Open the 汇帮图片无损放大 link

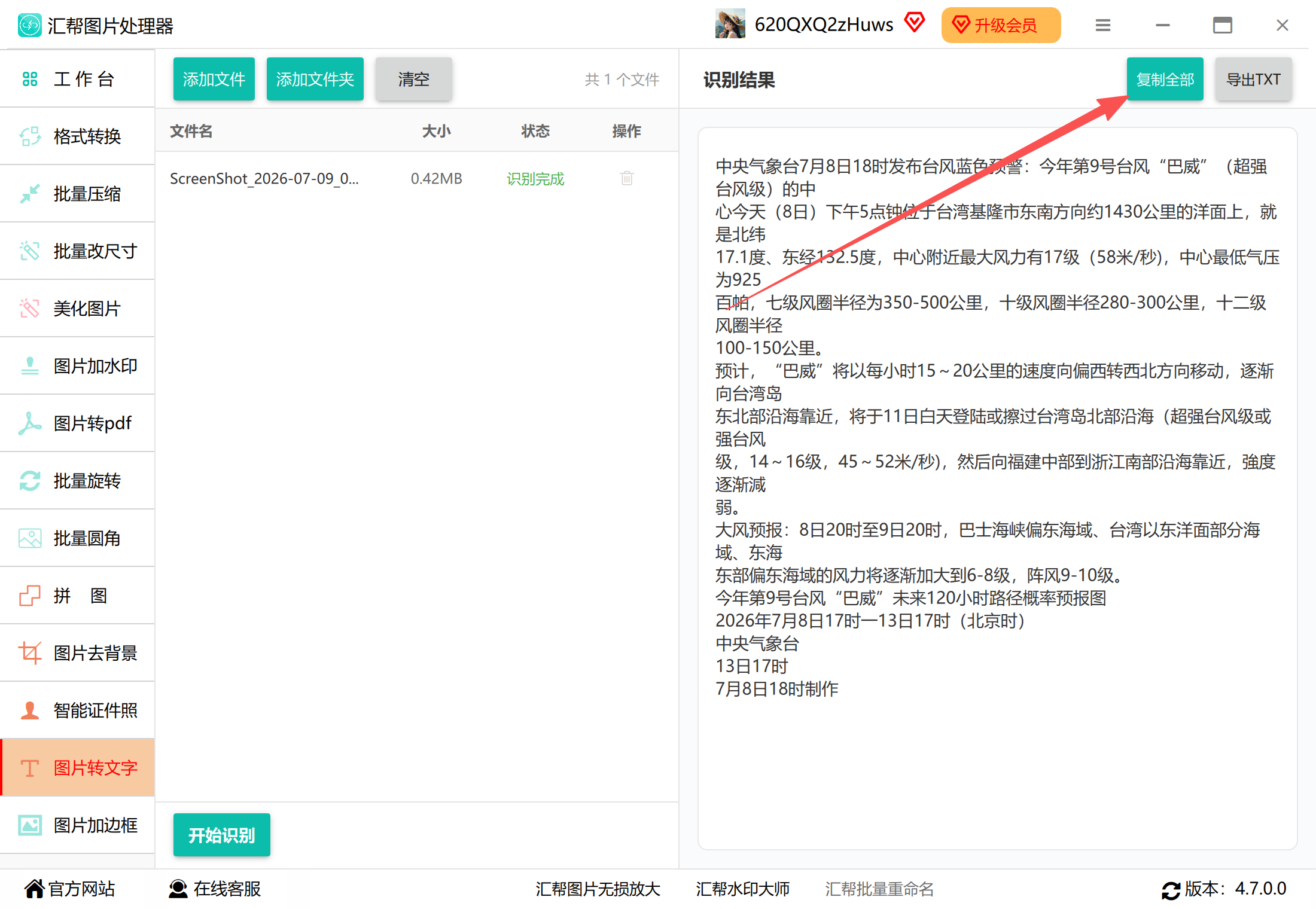pos(598,889)
